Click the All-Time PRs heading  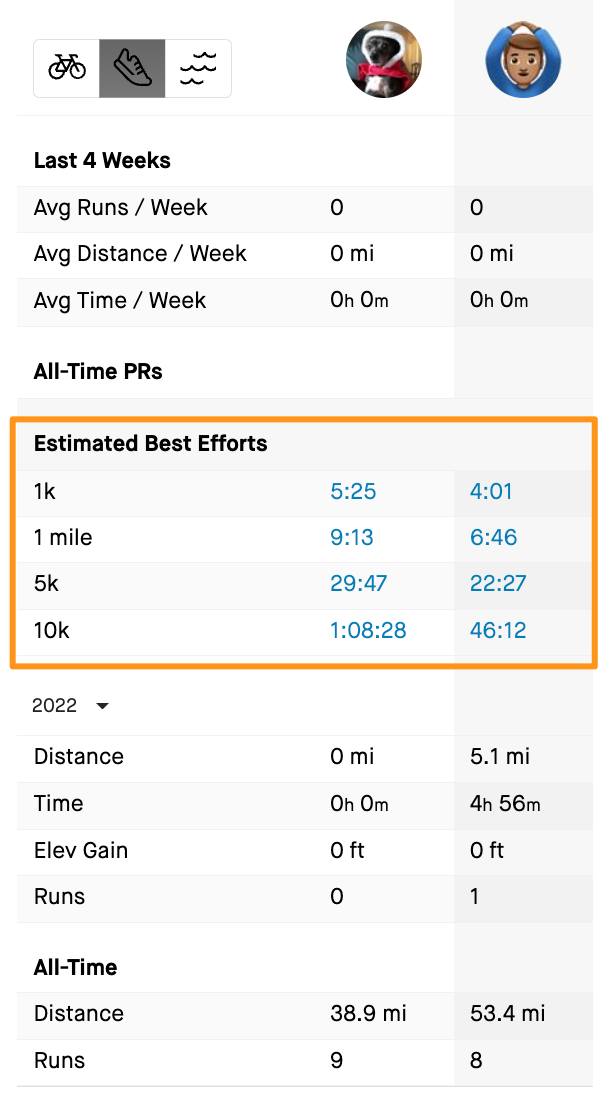[x=98, y=372]
